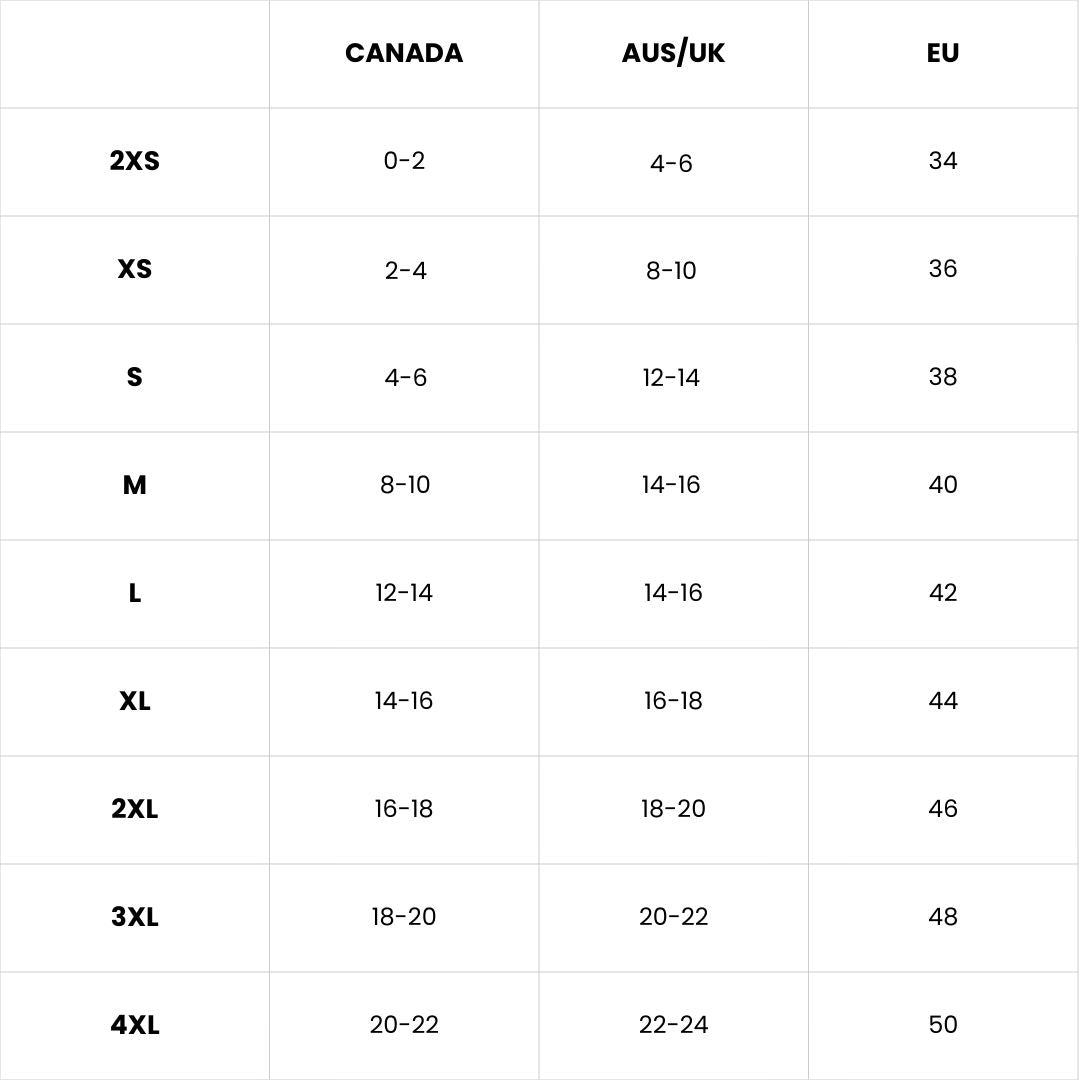Select EU size 50 cell
The image size is (1080, 1080).
point(942,1025)
